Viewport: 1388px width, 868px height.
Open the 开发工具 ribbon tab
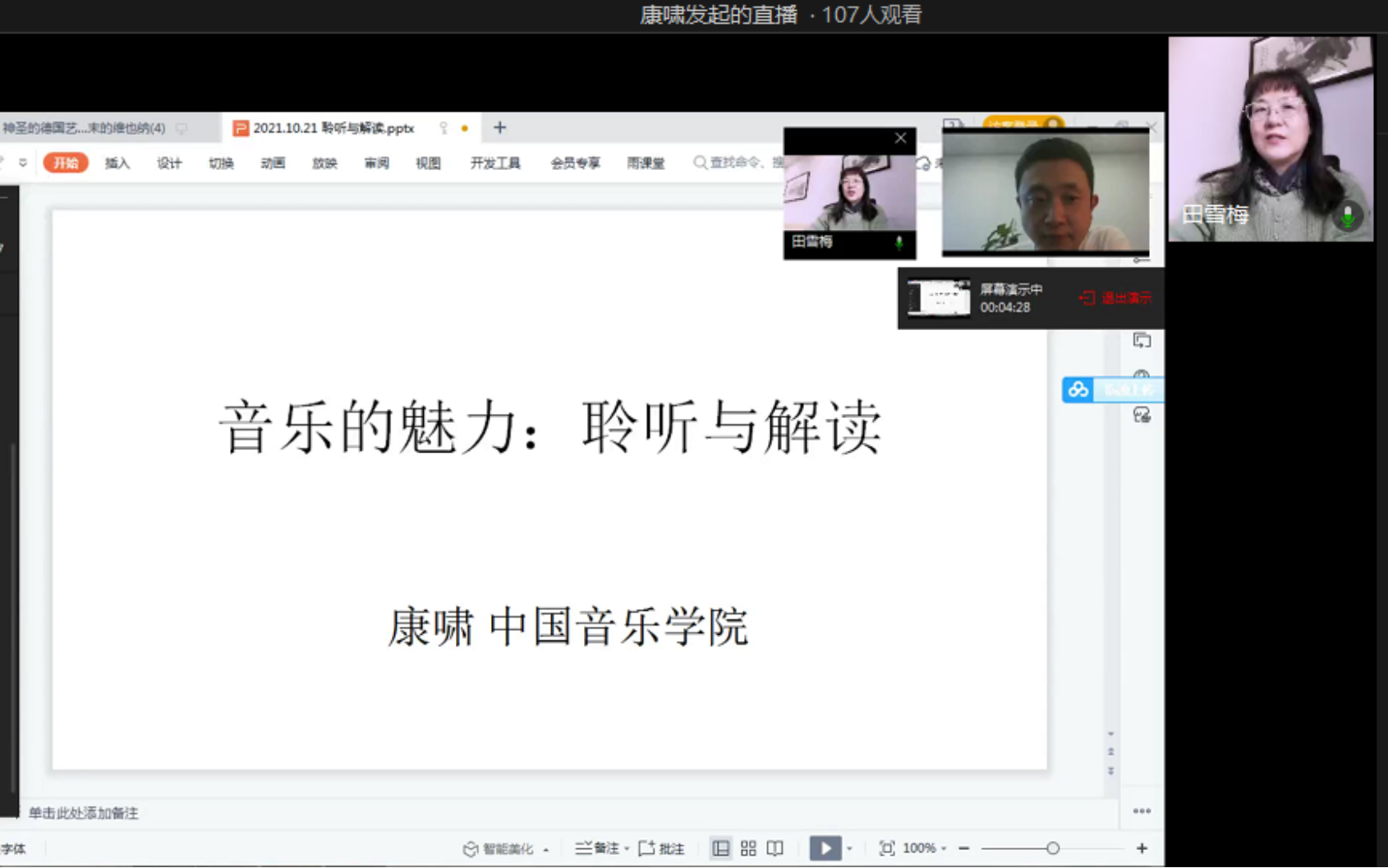495,163
